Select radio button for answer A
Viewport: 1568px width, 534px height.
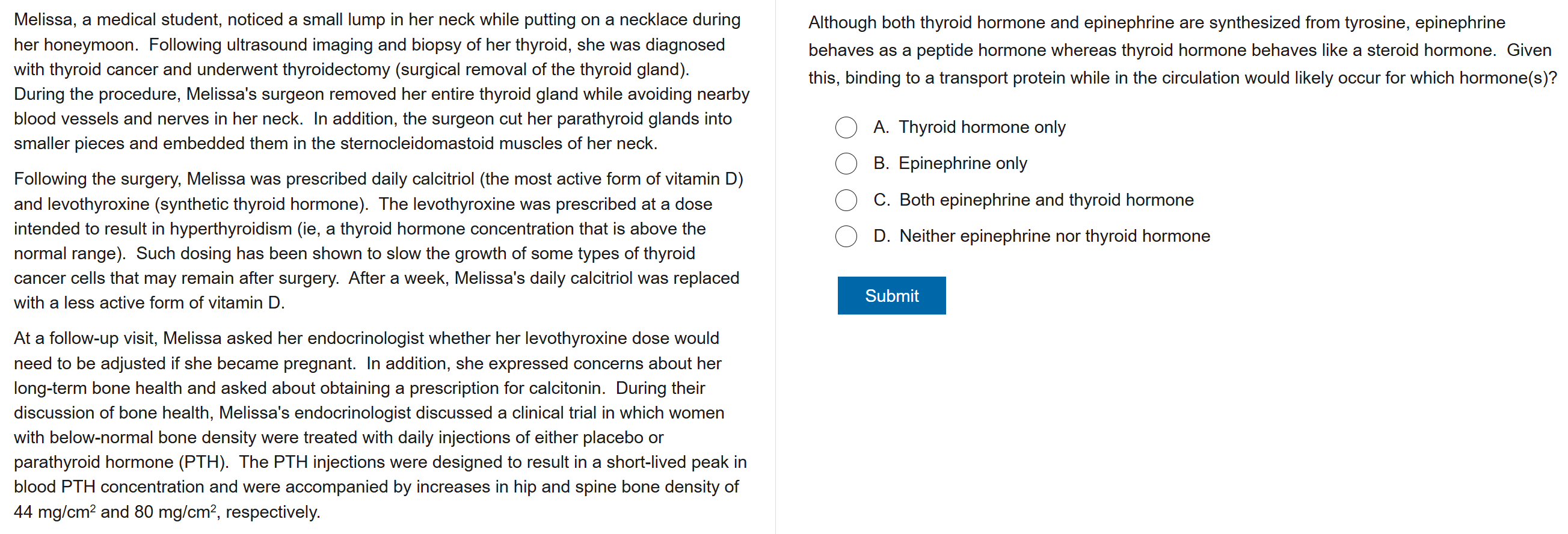(846, 127)
